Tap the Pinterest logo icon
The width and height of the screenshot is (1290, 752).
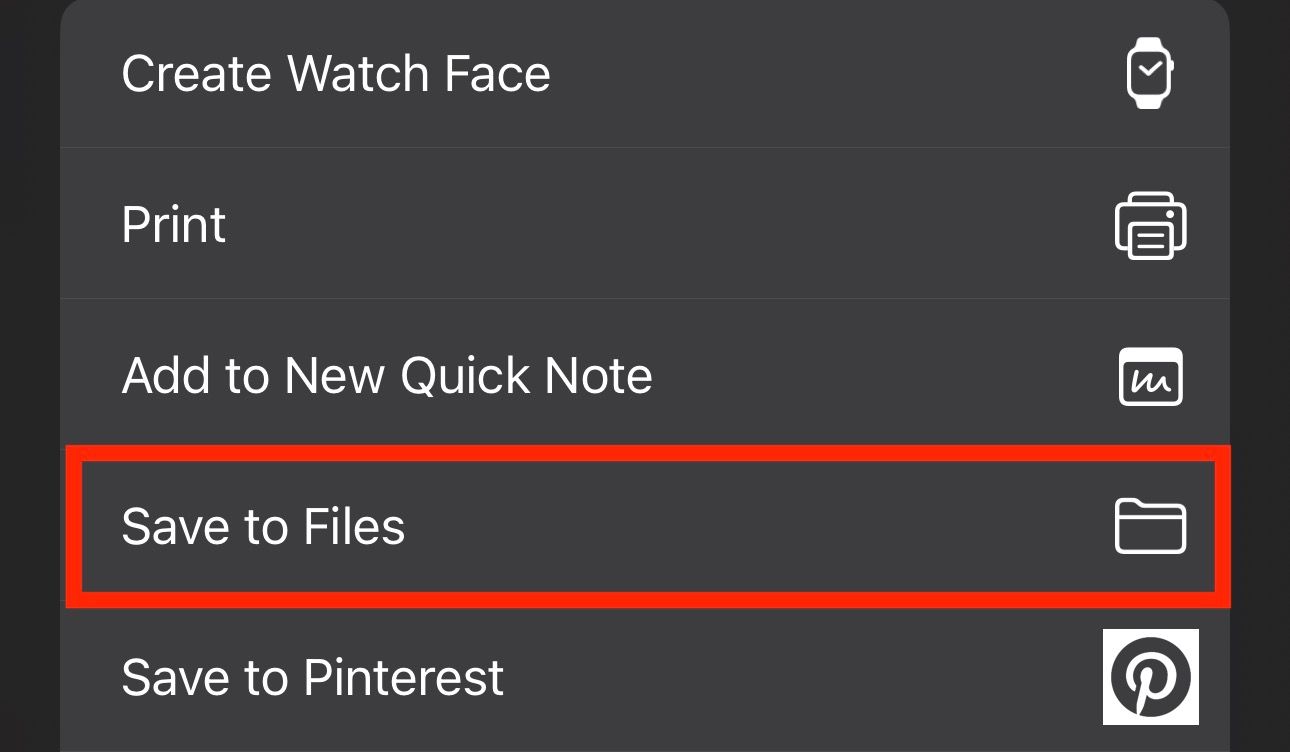[x=1150, y=677]
